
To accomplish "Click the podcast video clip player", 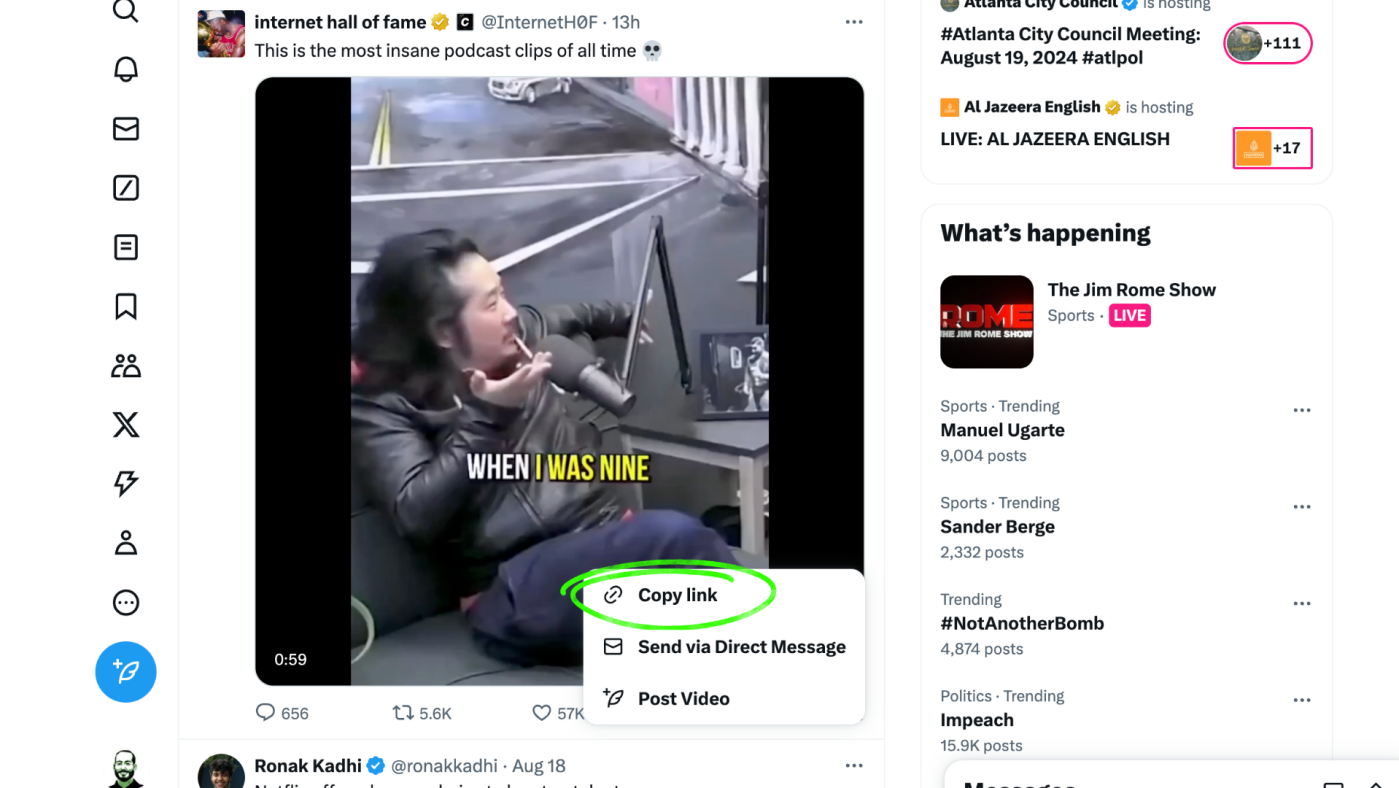I will tap(558, 330).
